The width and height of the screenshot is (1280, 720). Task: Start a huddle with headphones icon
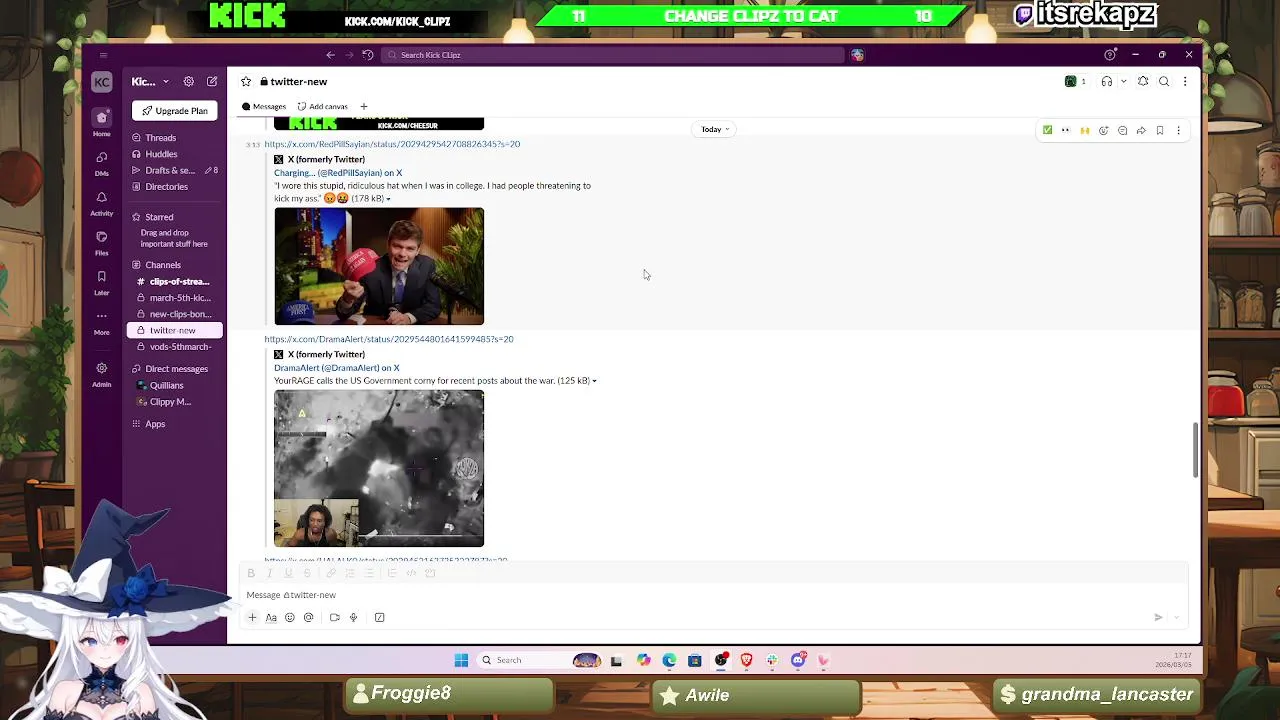click(x=1106, y=82)
